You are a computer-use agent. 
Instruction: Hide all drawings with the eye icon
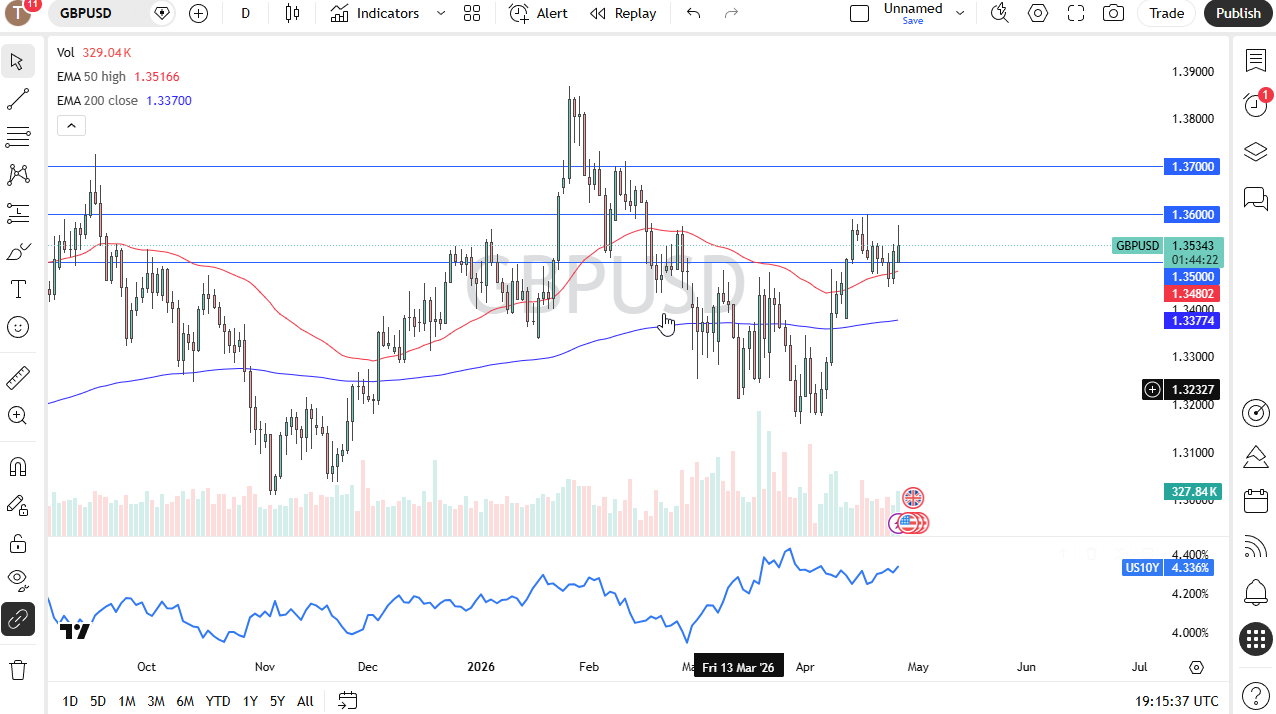click(x=17, y=580)
